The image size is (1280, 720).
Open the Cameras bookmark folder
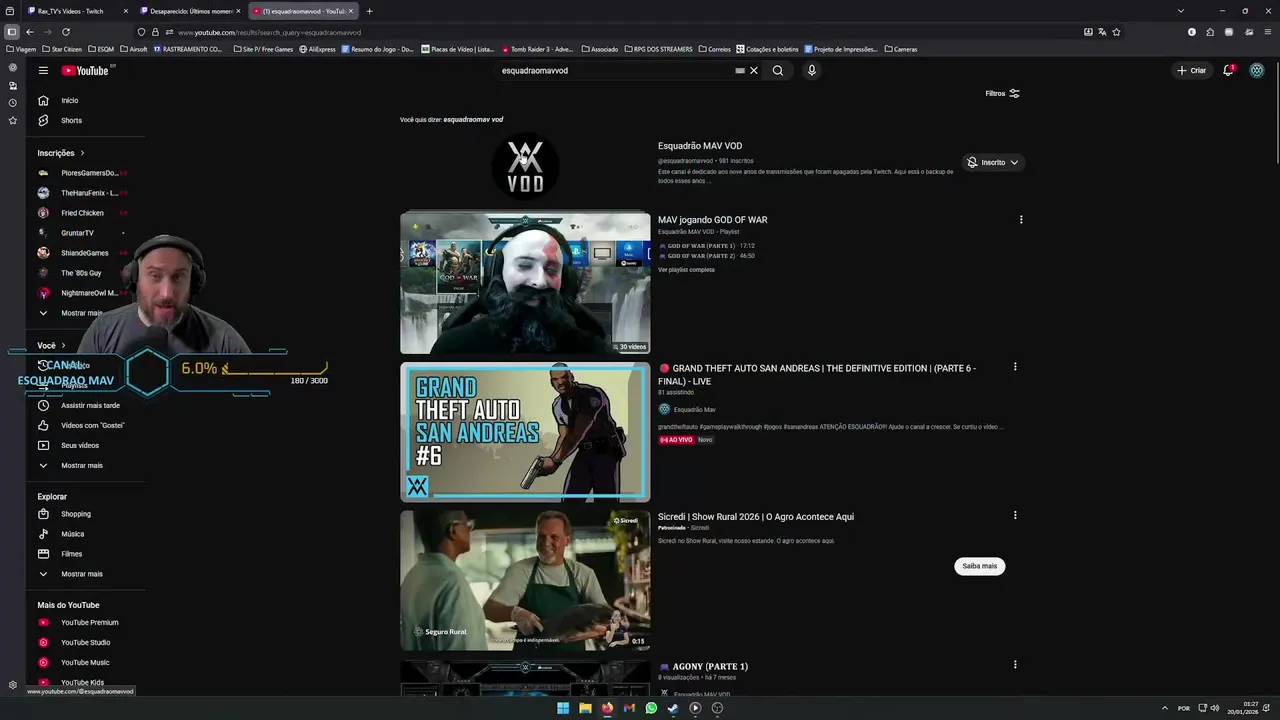[900, 49]
